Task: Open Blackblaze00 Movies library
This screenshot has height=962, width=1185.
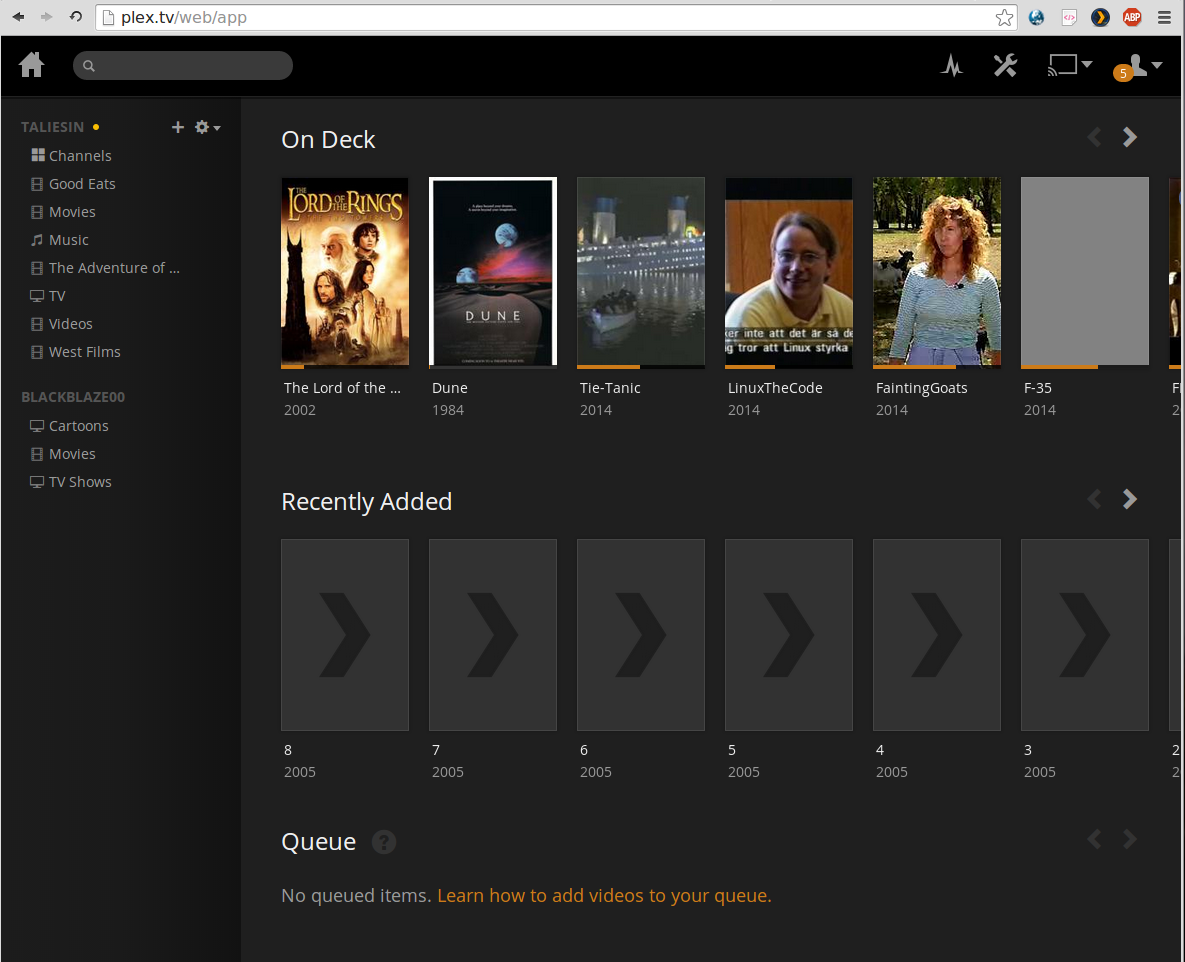Action: [x=63, y=453]
